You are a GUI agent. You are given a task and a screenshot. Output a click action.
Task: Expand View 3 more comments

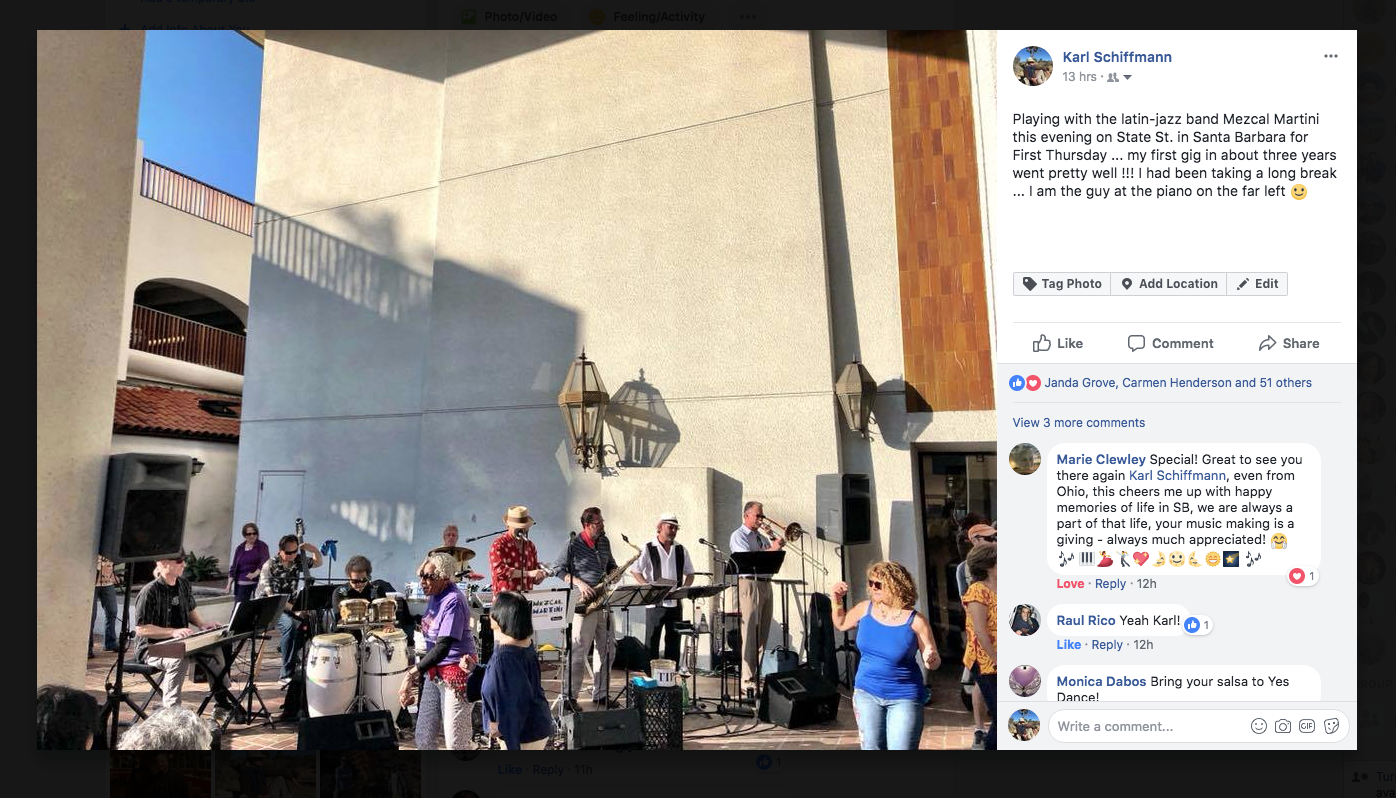tap(1079, 423)
